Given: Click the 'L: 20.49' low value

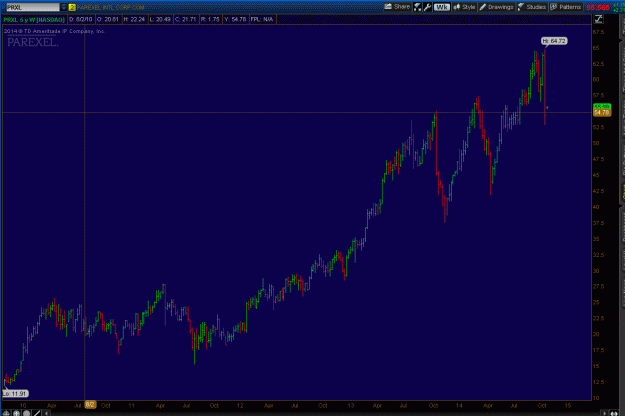Looking at the screenshot, I should pos(160,19).
